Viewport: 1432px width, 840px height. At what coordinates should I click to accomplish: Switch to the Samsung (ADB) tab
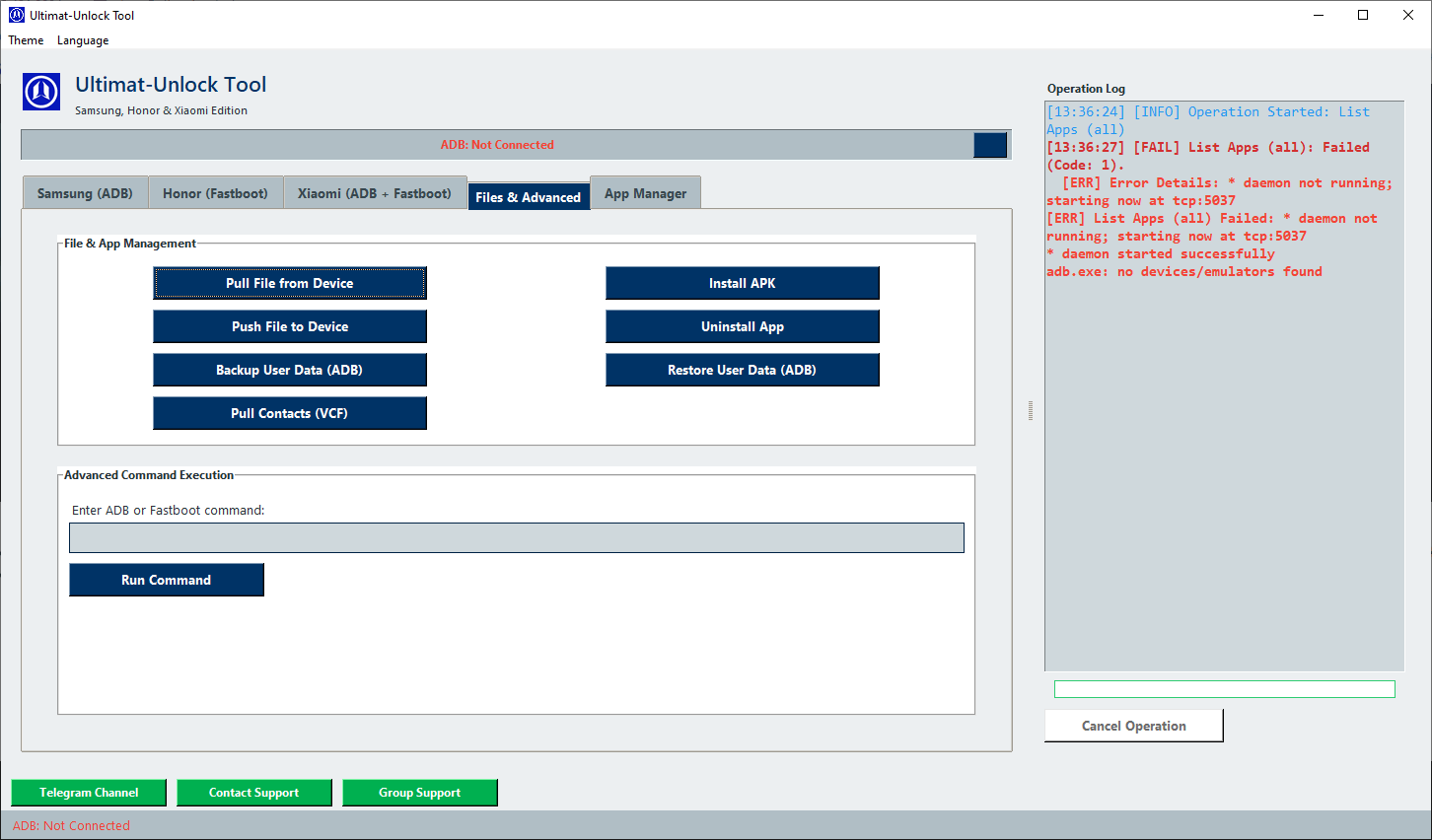point(85,192)
